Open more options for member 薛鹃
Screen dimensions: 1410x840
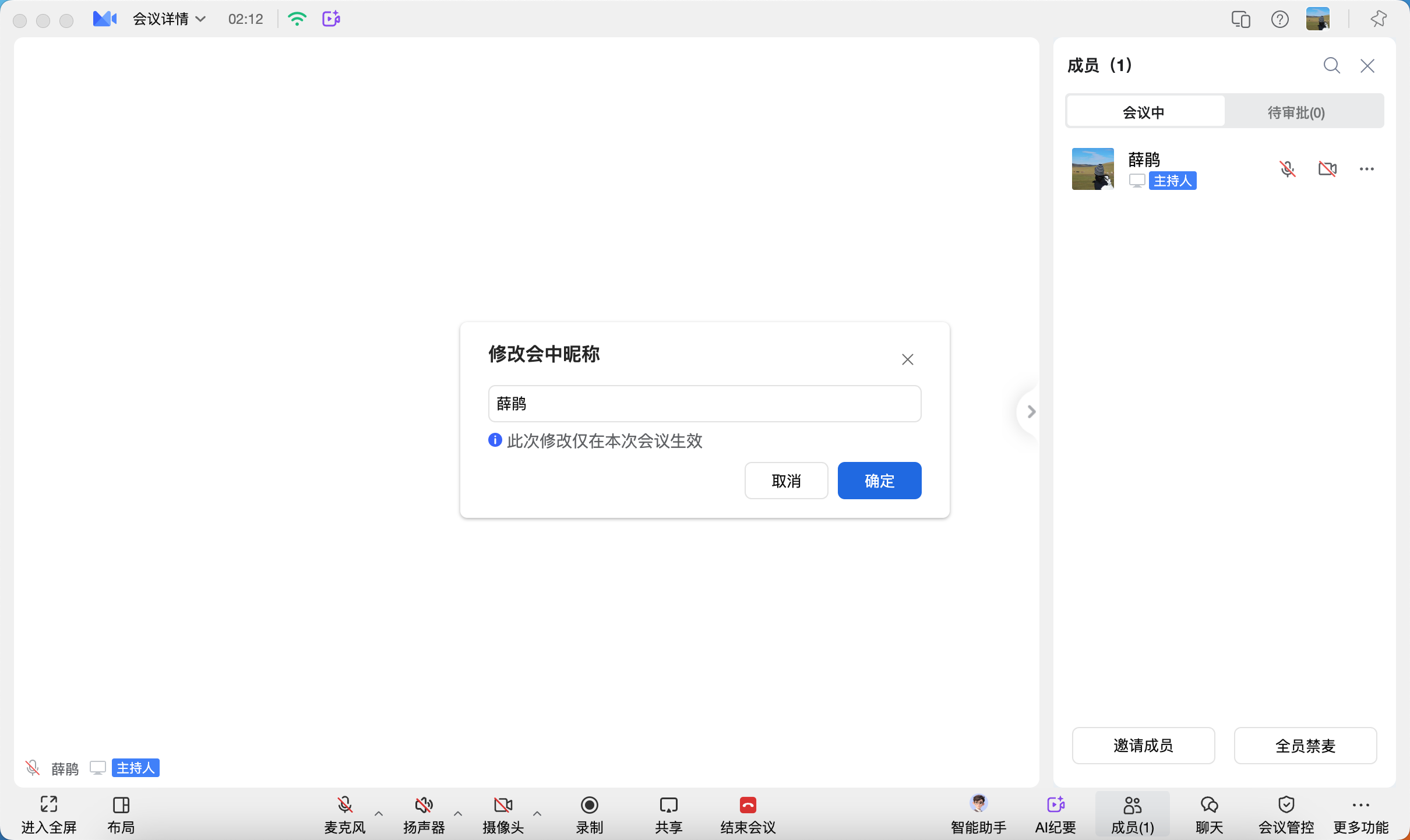coord(1366,169)
